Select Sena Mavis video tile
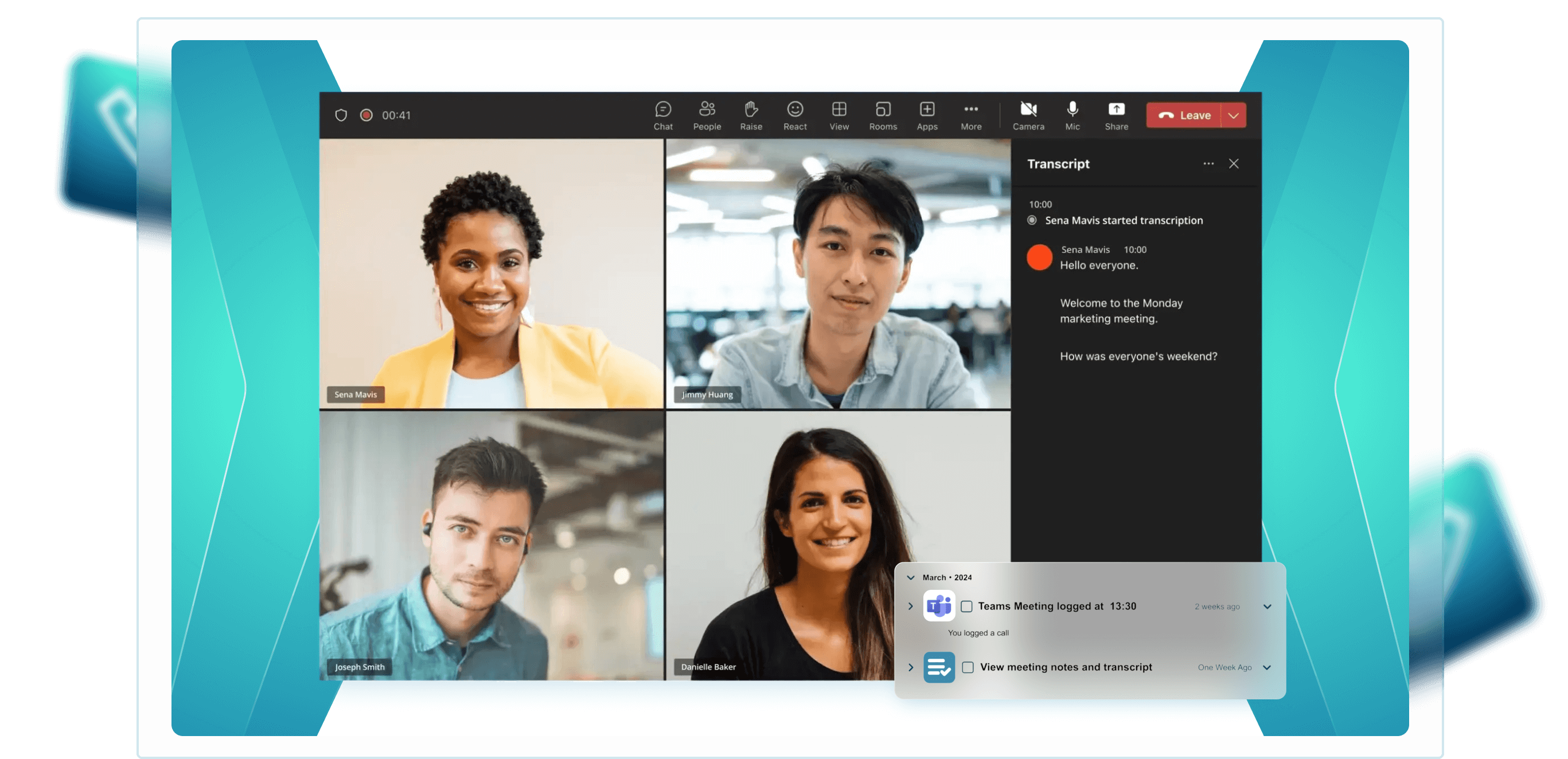This screenshot has width=1568, height=759. 491,273
